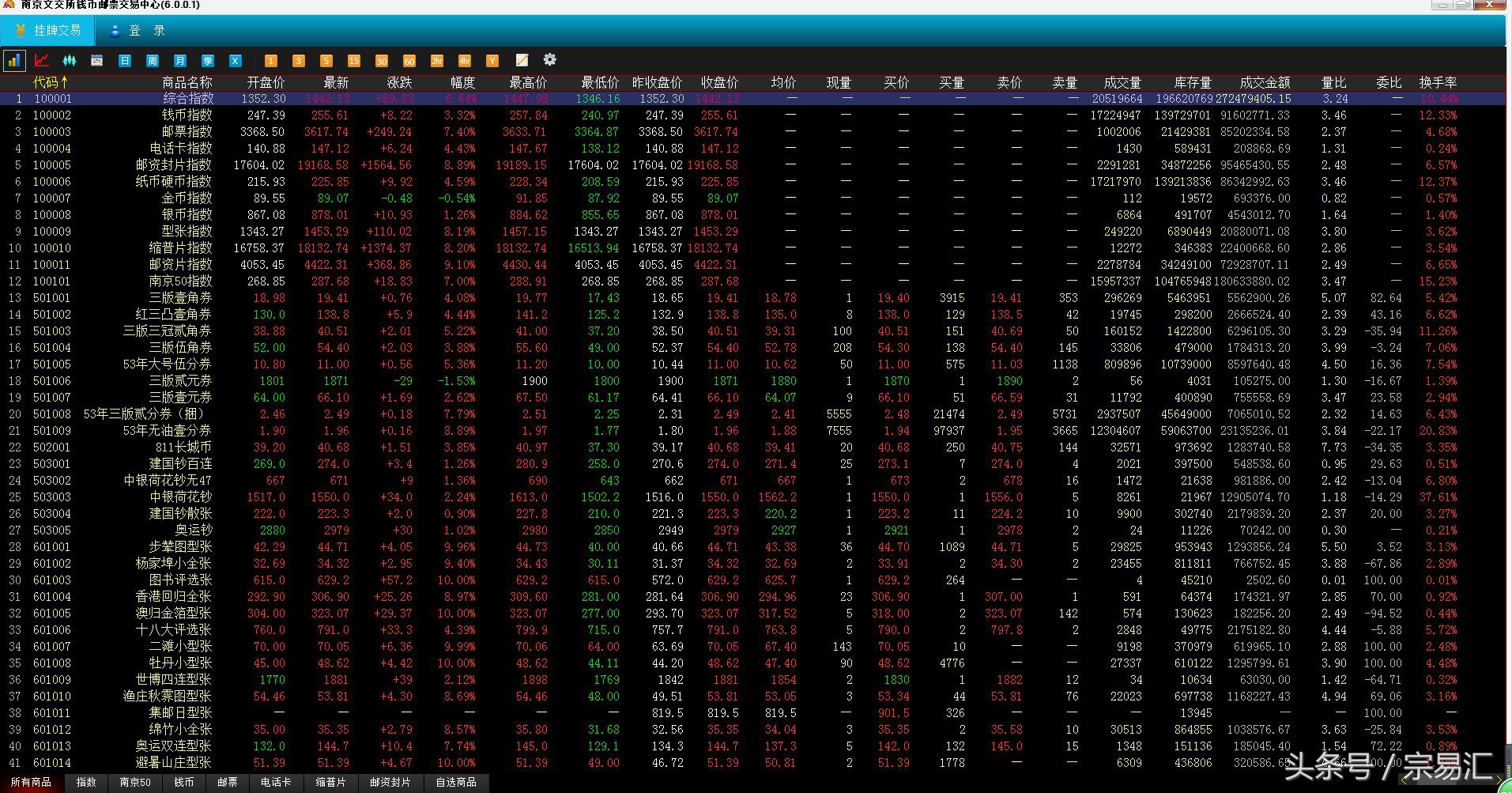Select the weekly (周) period icon
The width and height of the screenshot is (1512, 793).
click(153, 60)
